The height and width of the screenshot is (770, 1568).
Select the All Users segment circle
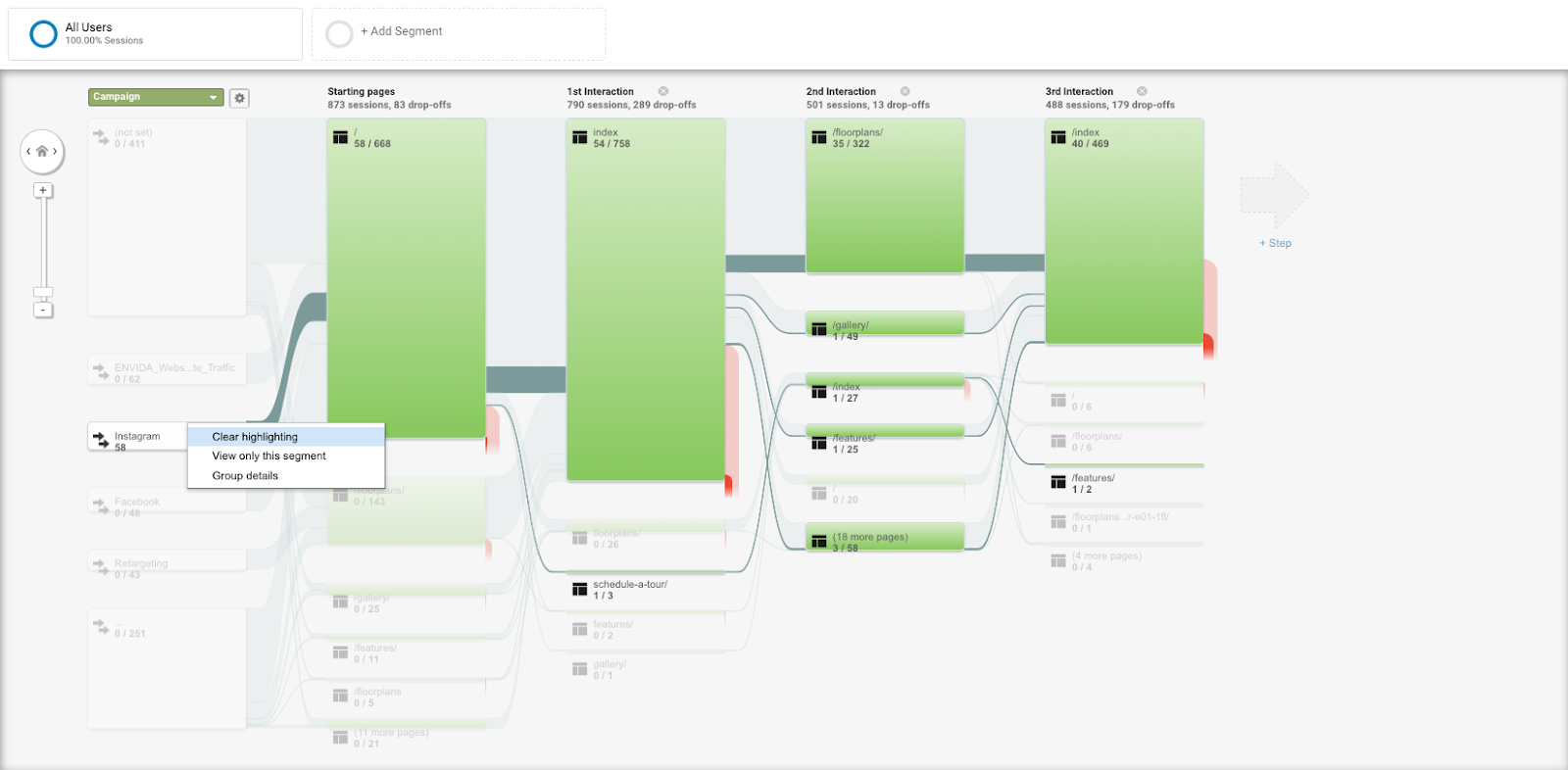[x=43, y=34]
